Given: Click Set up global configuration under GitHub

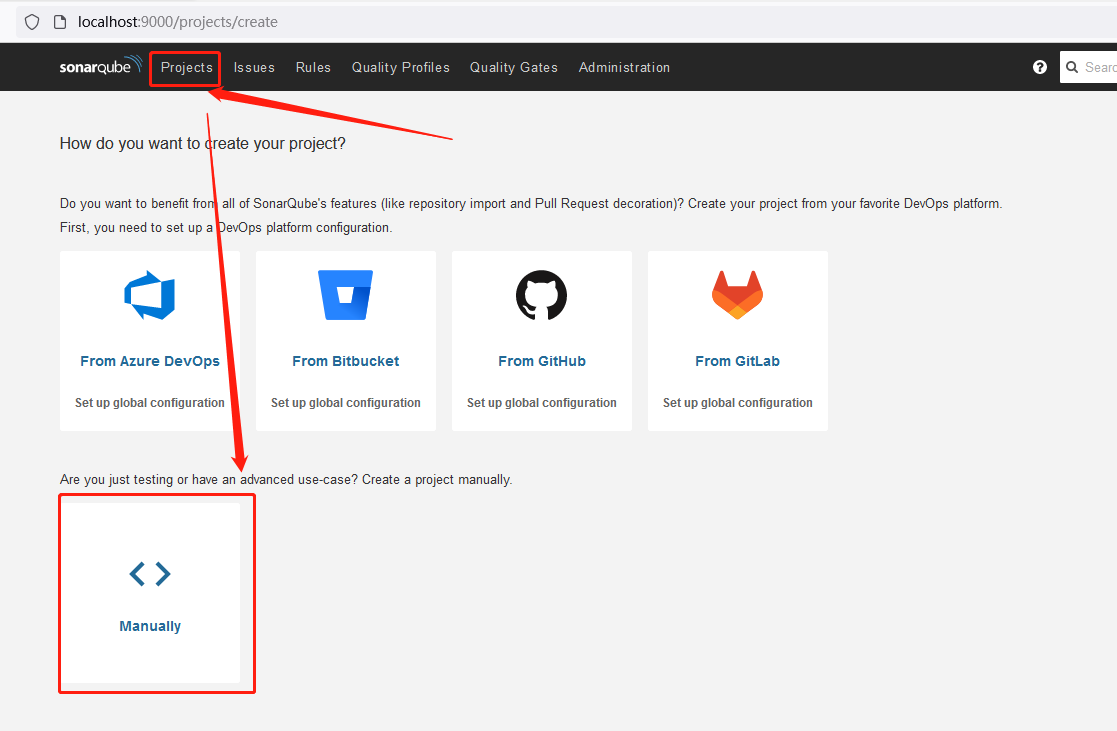Looking at the screenshot, I should coord(541,403).
